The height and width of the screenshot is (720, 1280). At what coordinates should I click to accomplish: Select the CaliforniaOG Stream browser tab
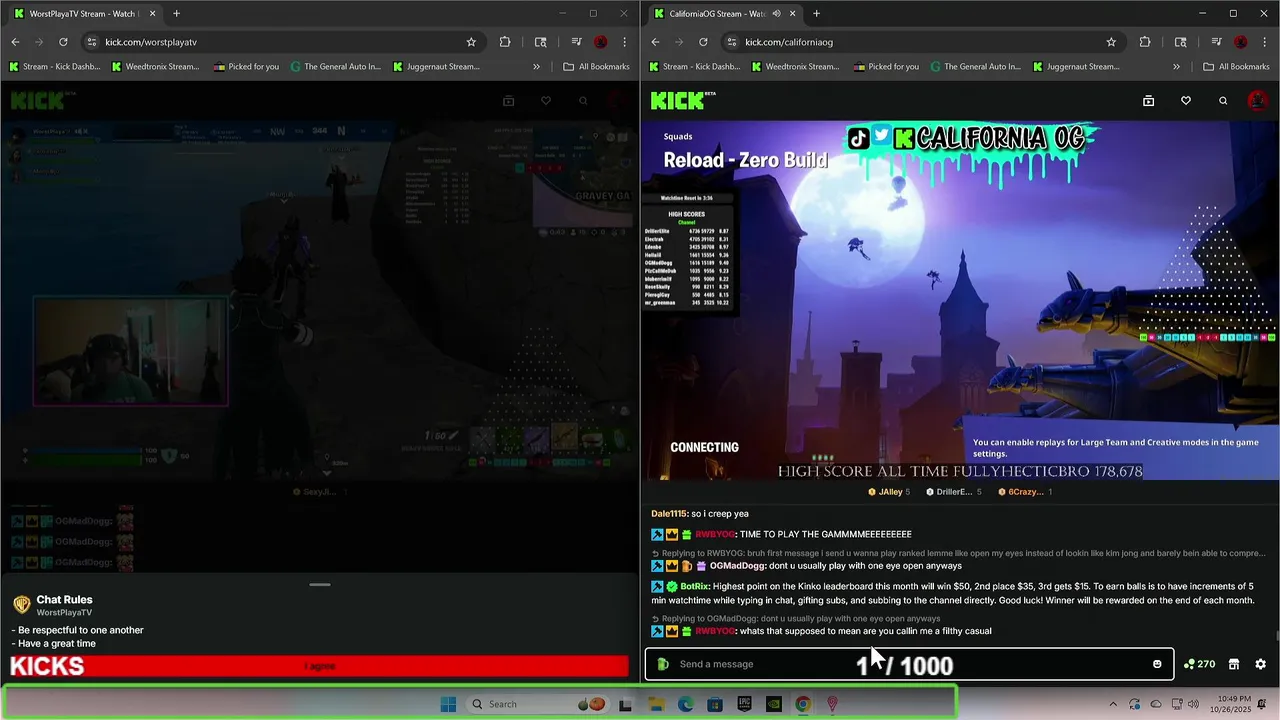[x=725, y=14]
